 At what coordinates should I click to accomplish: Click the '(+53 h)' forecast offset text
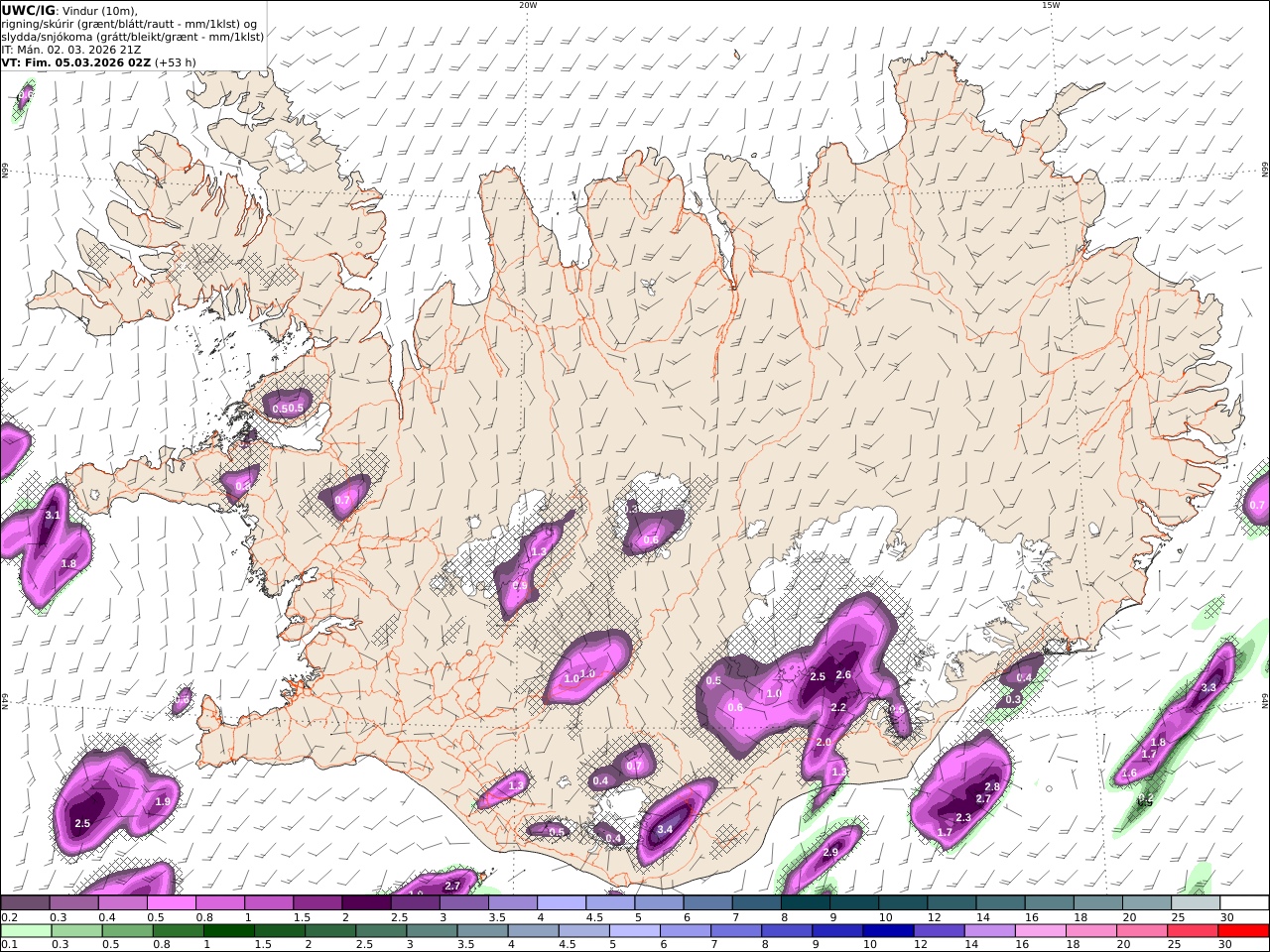pos(176,61)
